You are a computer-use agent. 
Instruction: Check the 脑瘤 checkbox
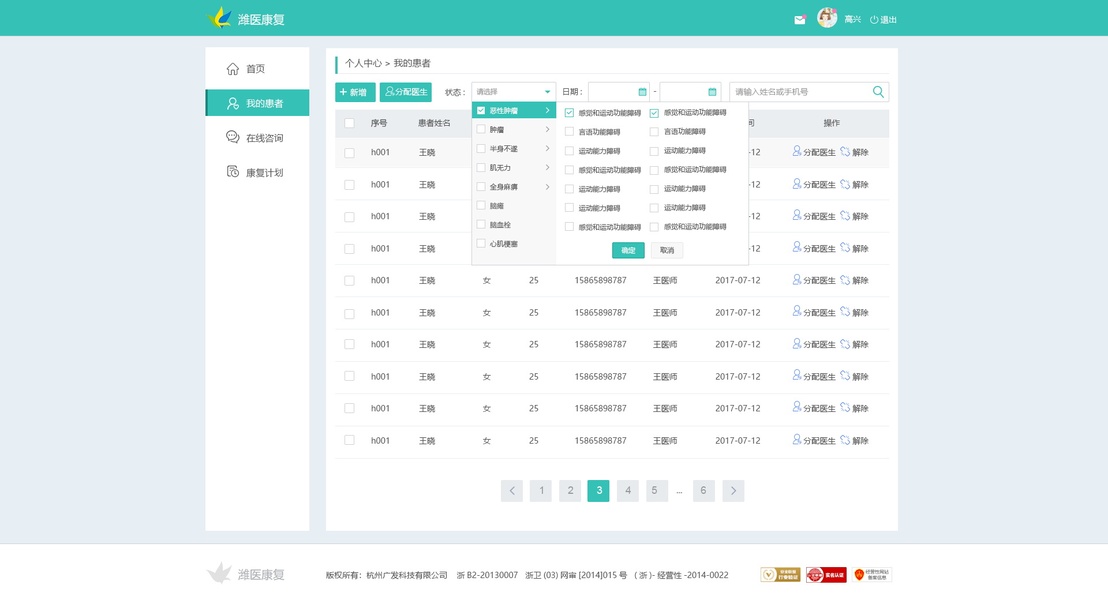(481, 206)
